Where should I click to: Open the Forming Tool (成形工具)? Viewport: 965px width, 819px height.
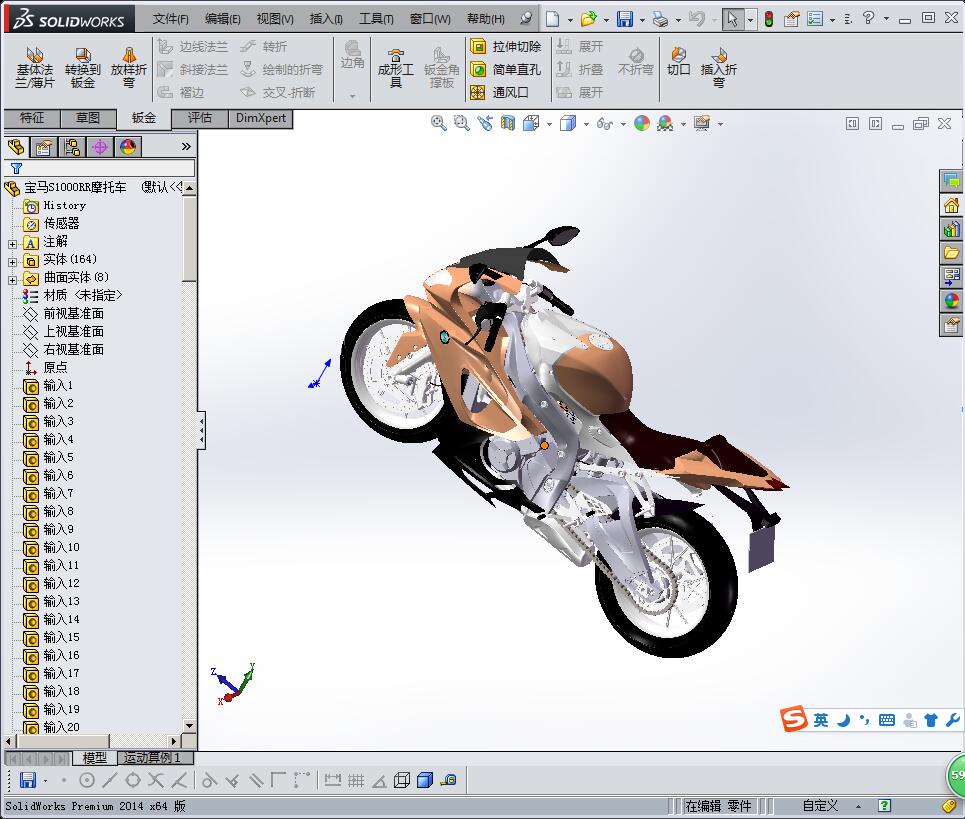[396, 68]
